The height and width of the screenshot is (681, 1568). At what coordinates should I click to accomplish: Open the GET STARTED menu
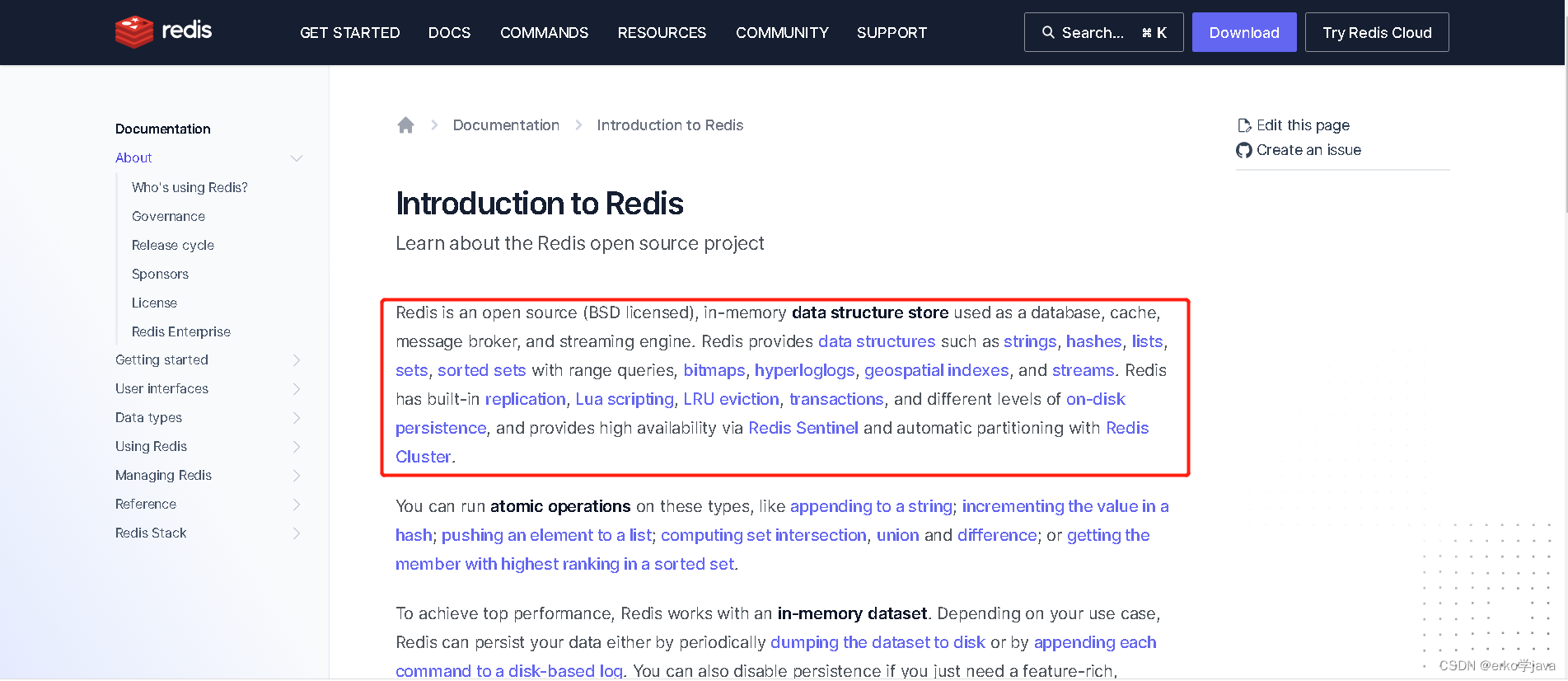pyautogui.click(x=349, y=33)
